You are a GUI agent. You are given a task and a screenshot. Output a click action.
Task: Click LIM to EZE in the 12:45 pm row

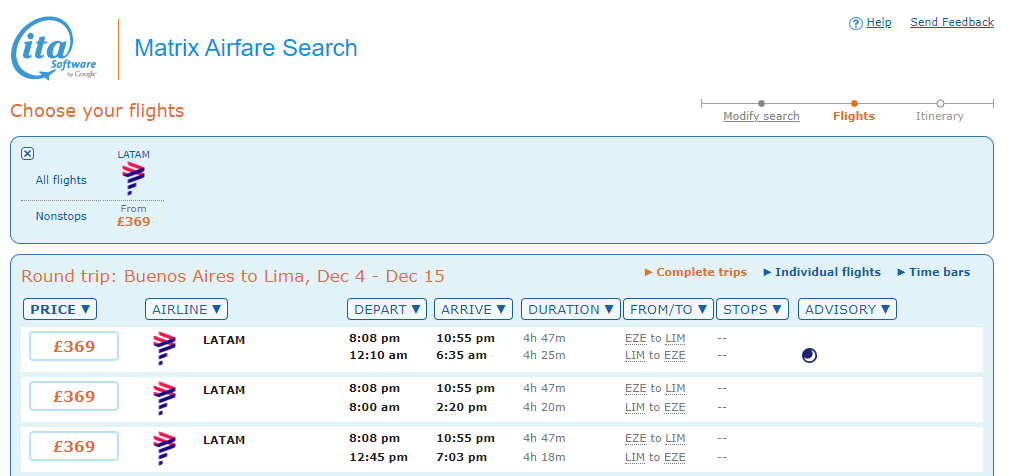pos(655,457)
